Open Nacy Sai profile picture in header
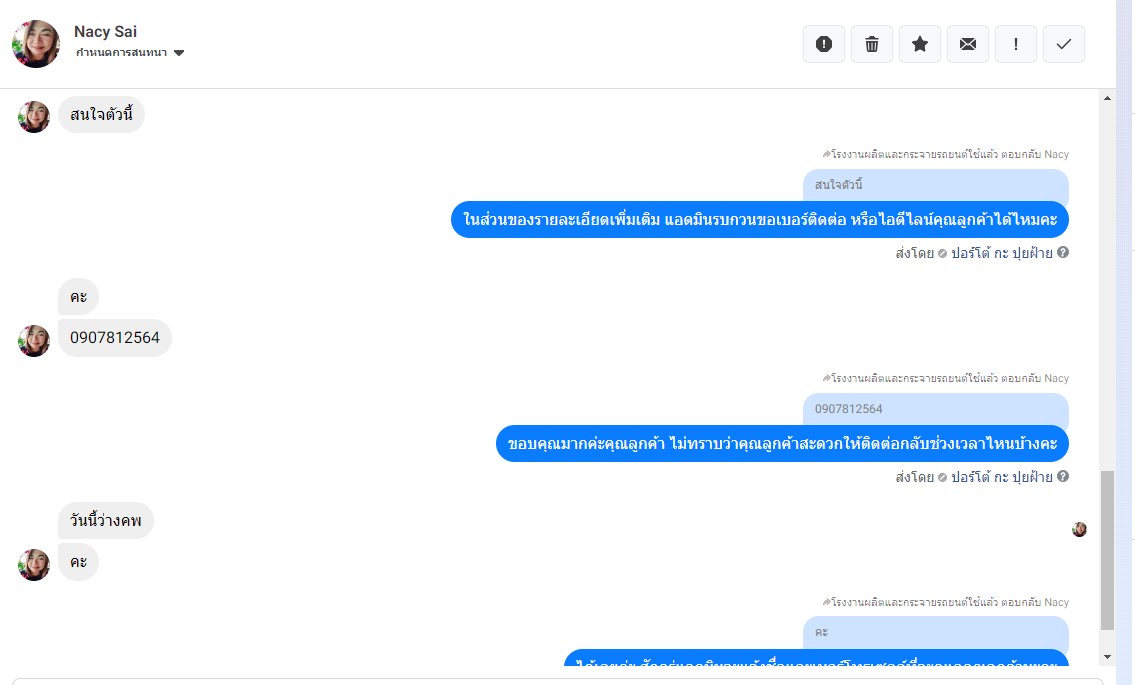The height and width of the screenshot is (685, 1135). [x=36, y=44]
